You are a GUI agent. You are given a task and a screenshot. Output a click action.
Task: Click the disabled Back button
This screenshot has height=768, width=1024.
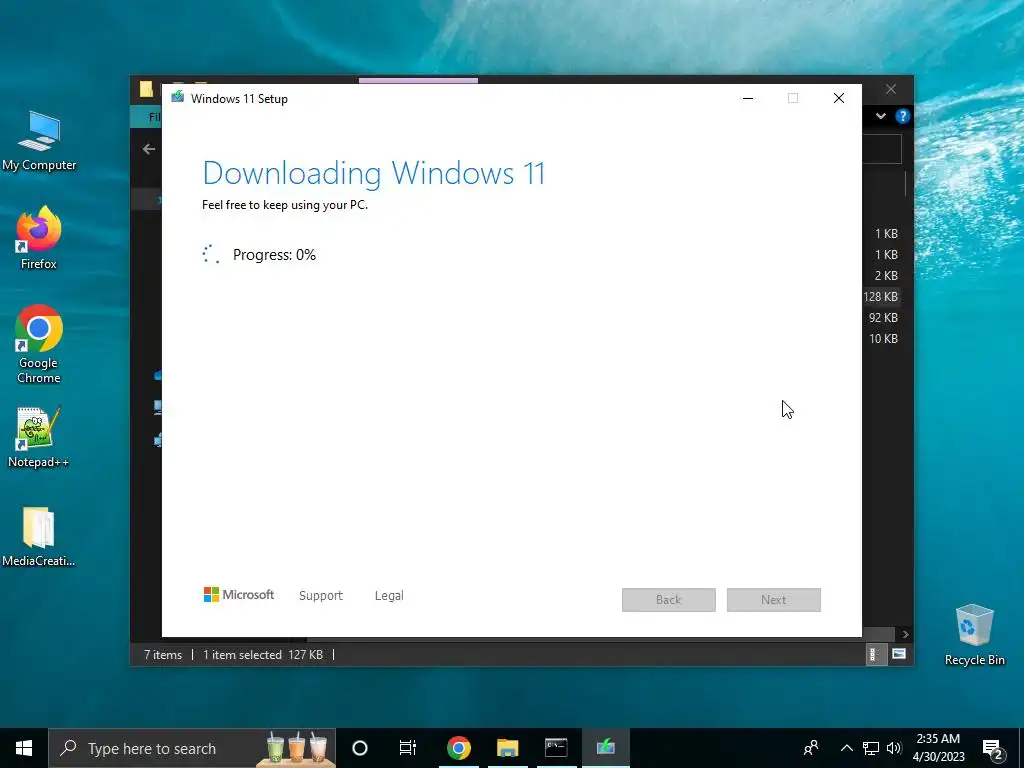[x=669, y=600]
